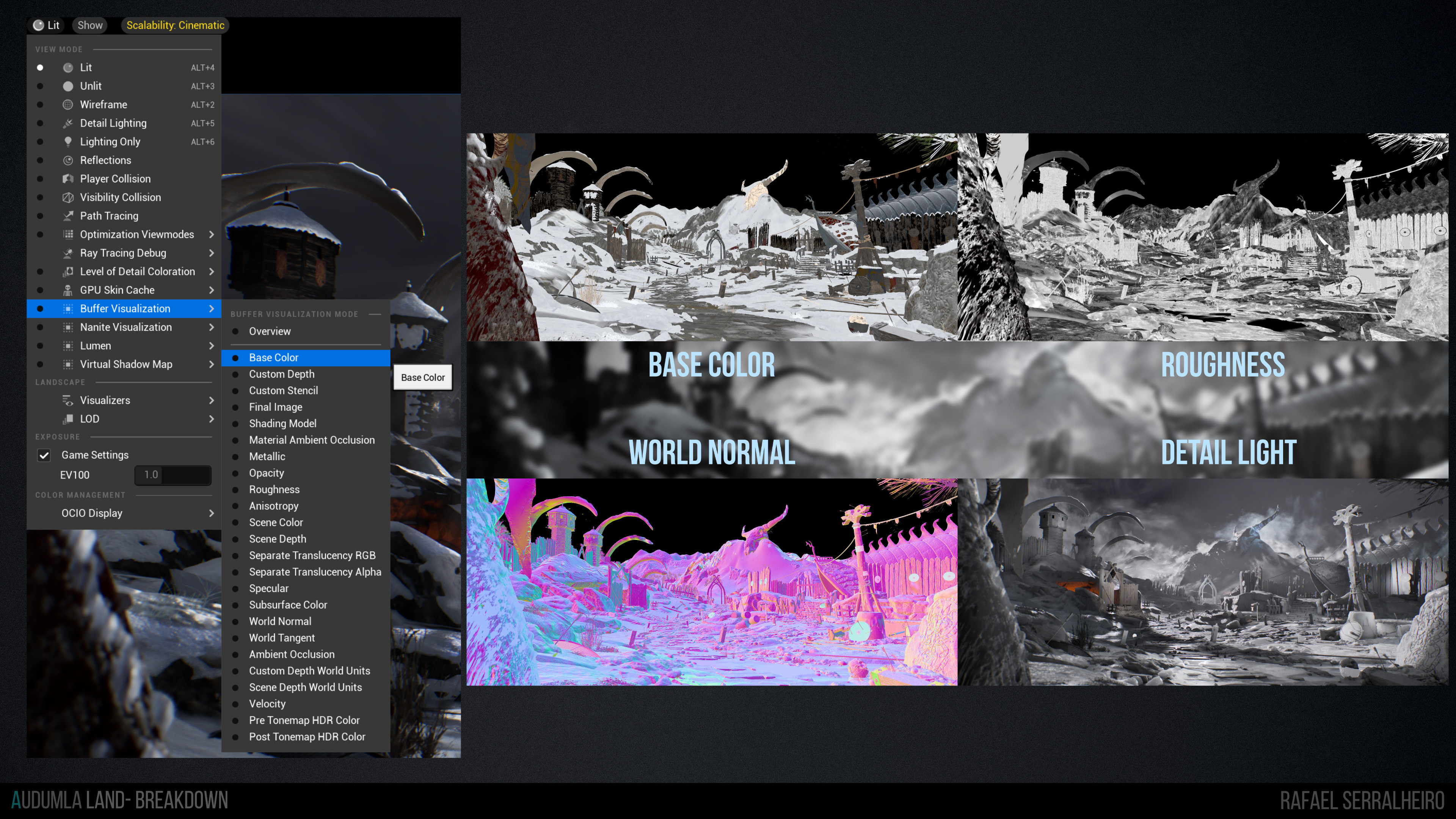Click the Visibility Collision icon
Screen dimensions: 1456x819
pyautogui.click(x=68, y=197)
